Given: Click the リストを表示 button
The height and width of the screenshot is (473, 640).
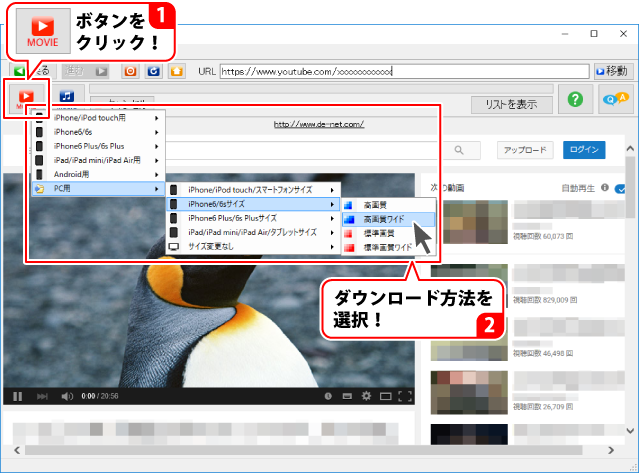Looking at the screenshot, I should coord(511,104).
